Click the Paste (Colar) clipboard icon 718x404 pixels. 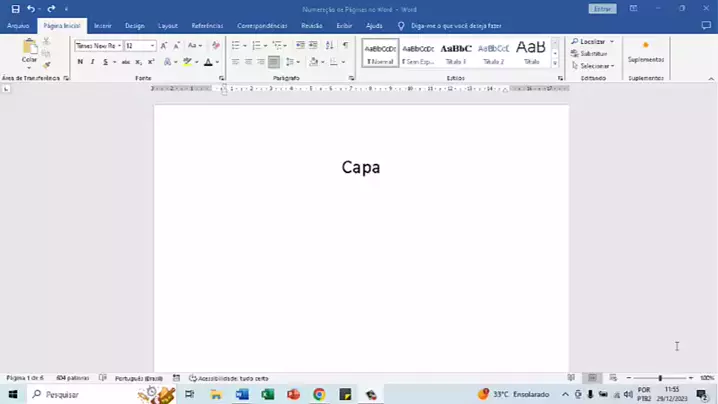click(29, 48)
